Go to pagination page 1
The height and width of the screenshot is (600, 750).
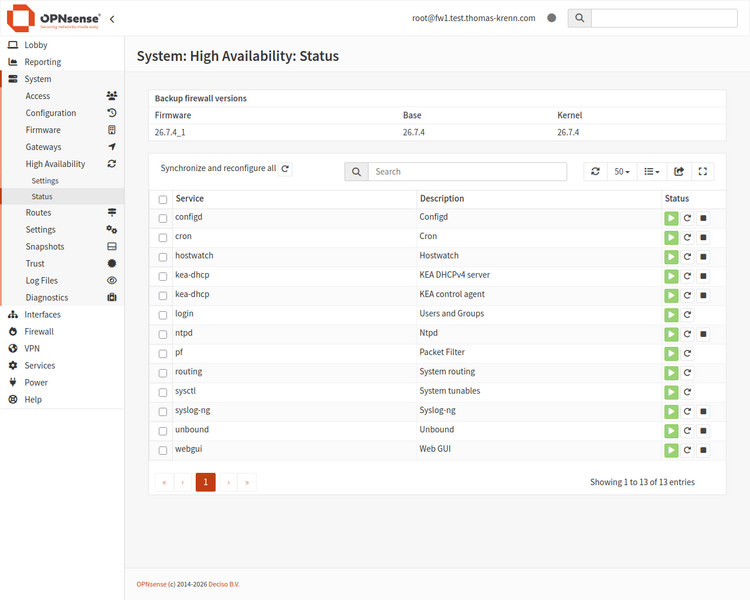206,482
